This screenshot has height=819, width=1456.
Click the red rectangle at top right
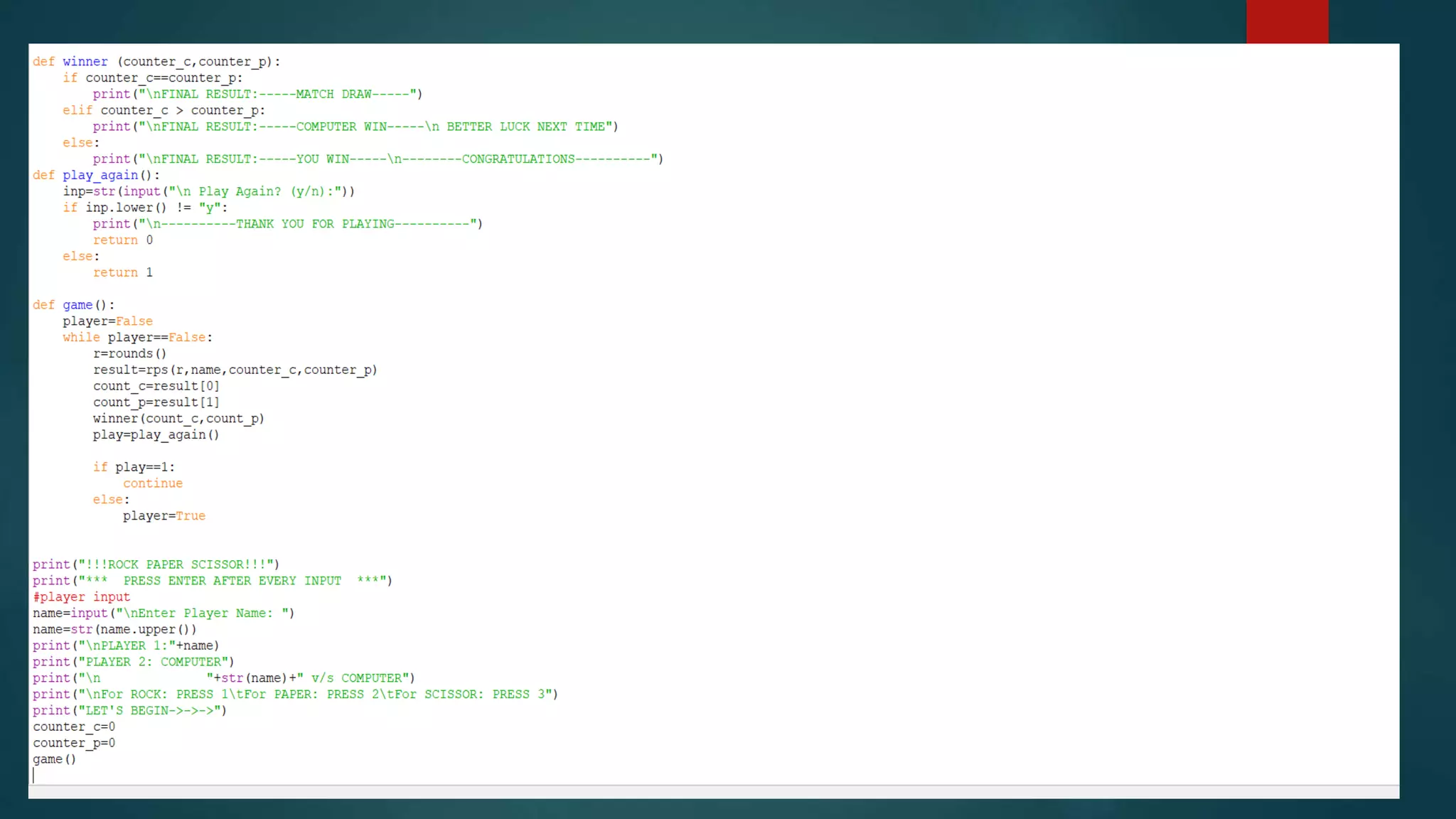point(1287,21)
